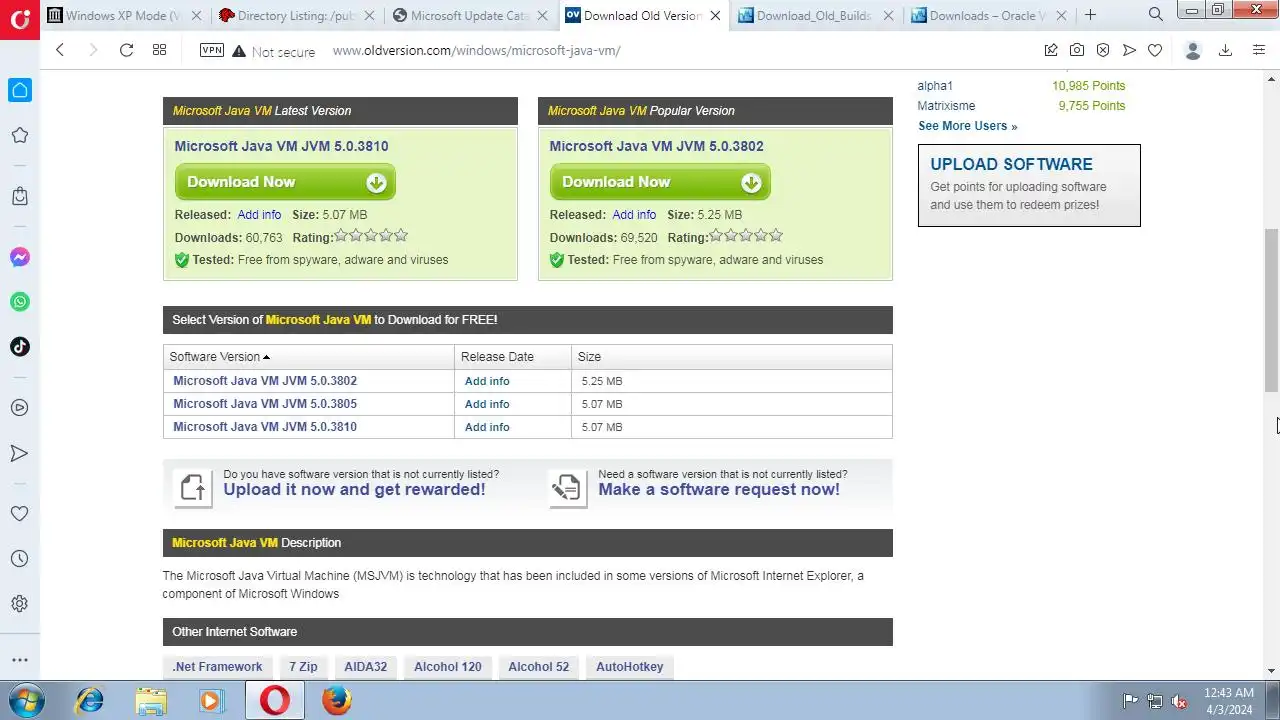1280x720 pixels.
Task: Open sidebar Settings gear
Action: [x=19, y=604]
